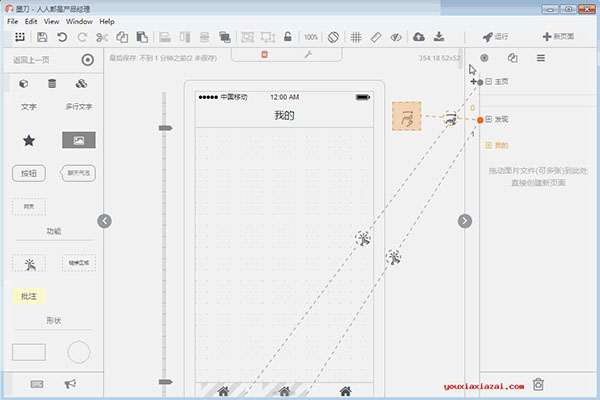Viewport: 600px width, 400px height.
Task: Click the vertical zoom slider handle
Action: (x=165, y=128)
